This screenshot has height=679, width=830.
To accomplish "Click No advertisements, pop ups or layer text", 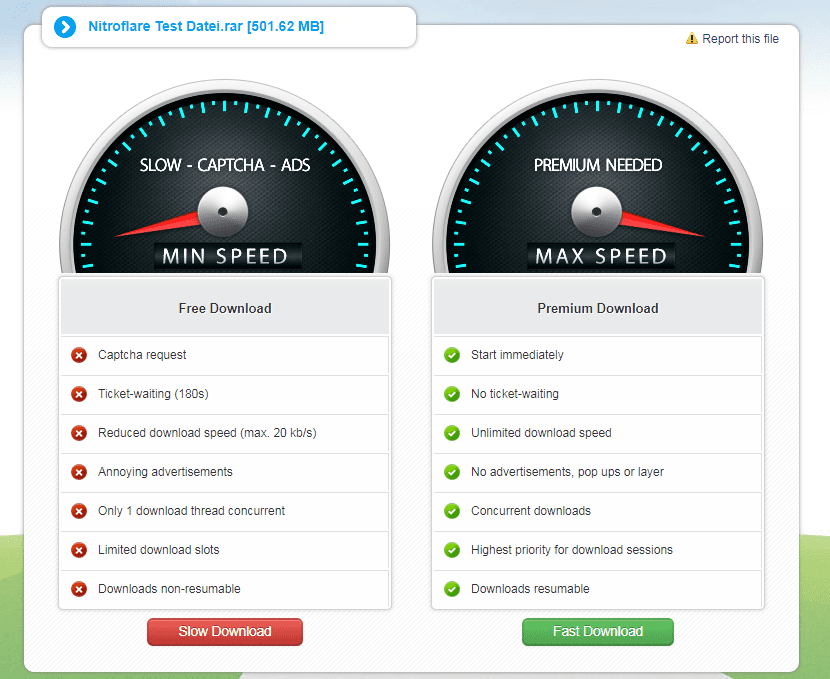I will (567, 472).
